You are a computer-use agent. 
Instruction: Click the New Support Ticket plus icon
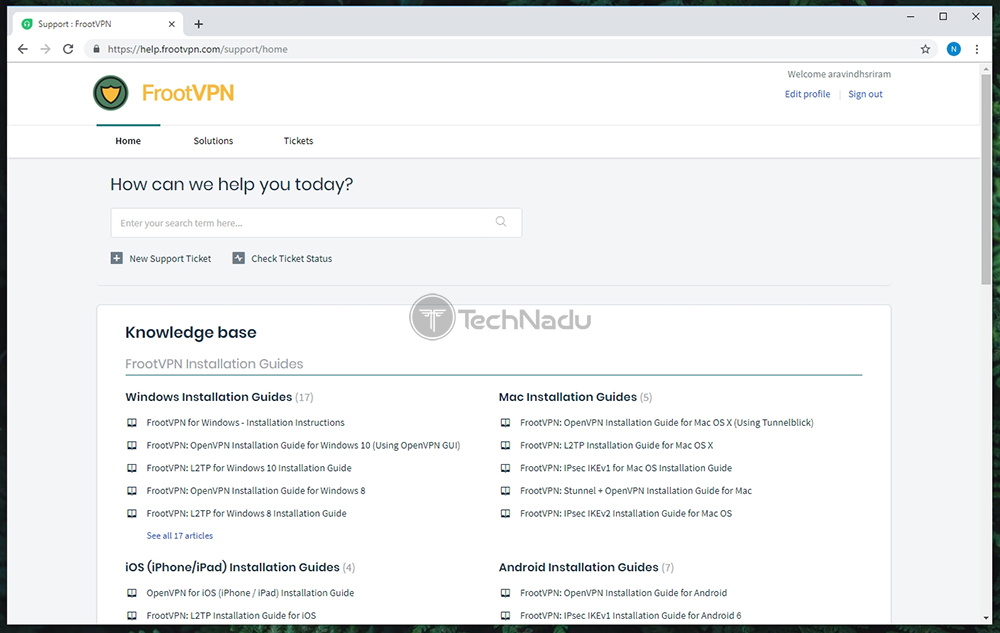(117, 258)
